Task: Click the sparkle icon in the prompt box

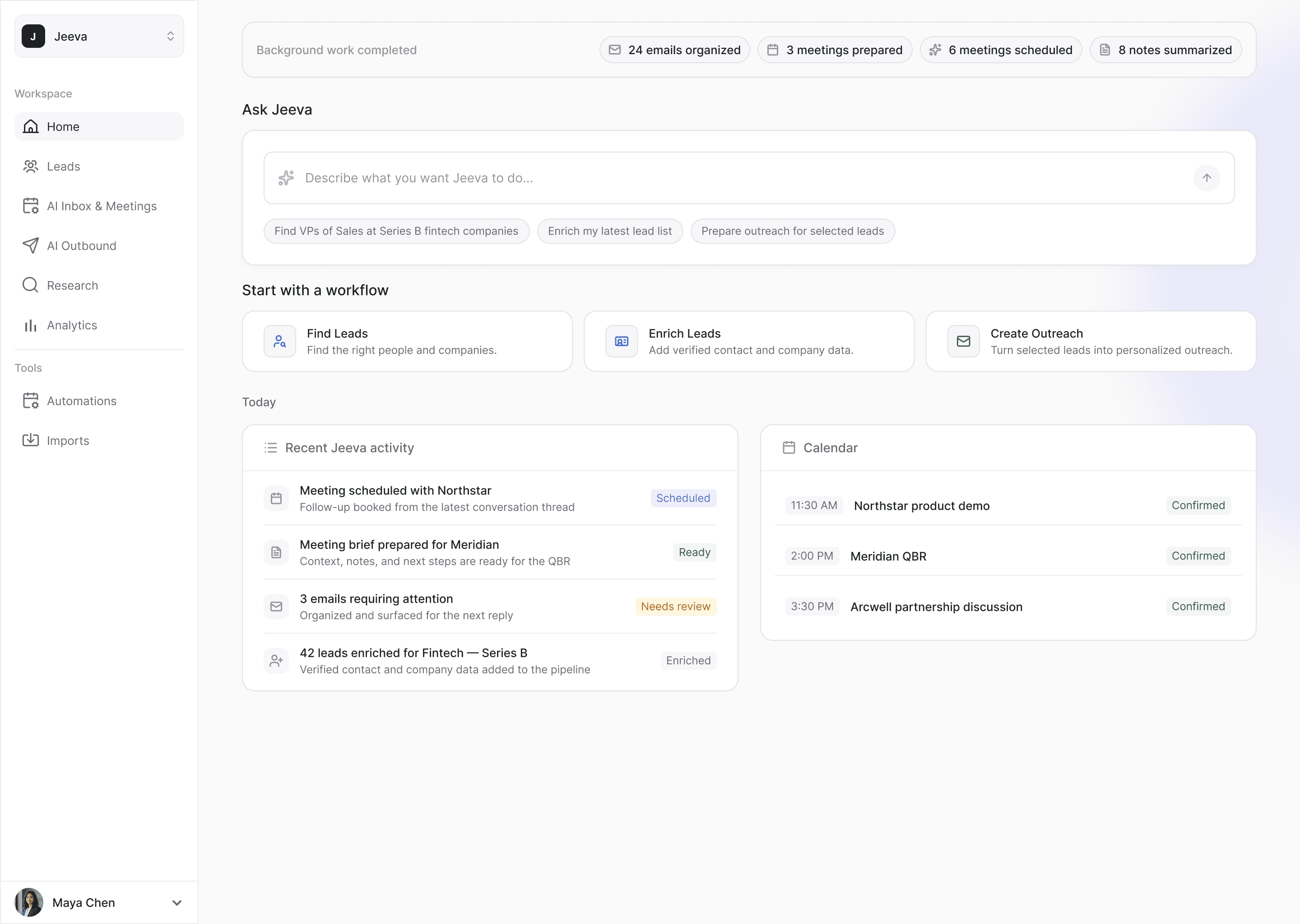Action: pos(286,177)
